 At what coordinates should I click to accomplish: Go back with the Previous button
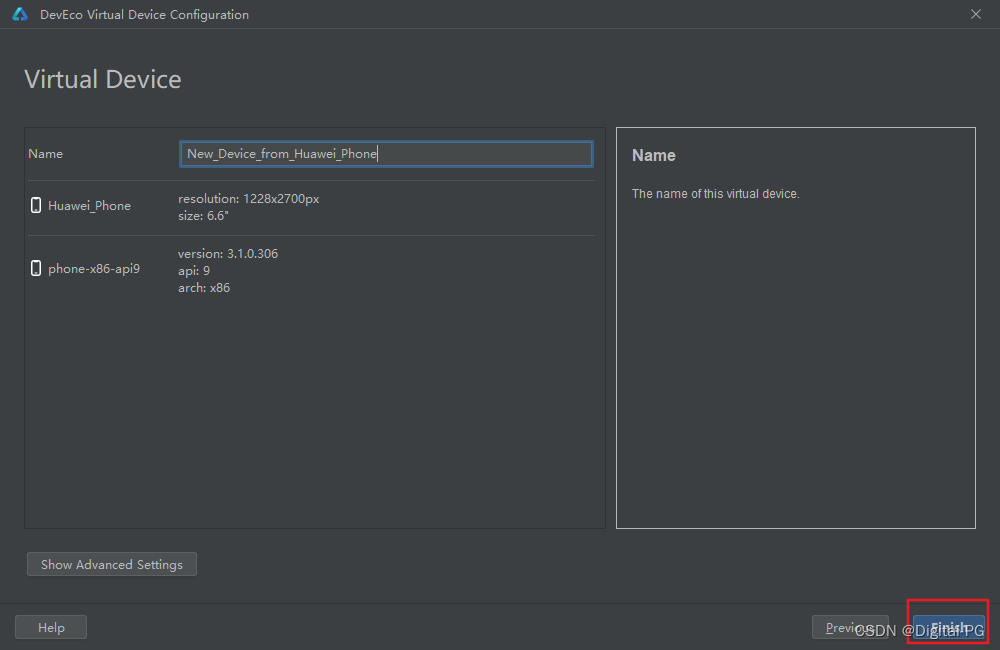point(850,628)
